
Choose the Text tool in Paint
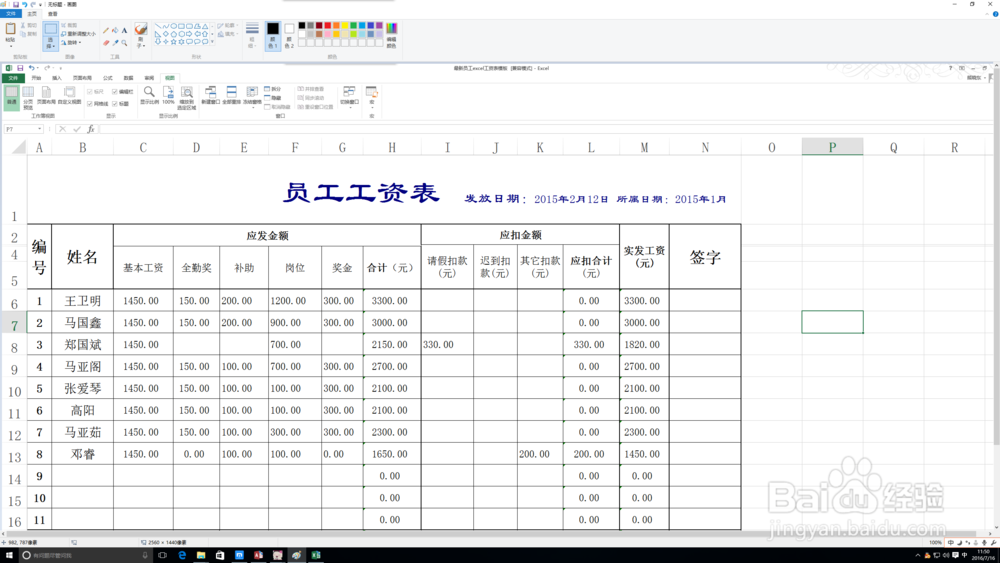coord(124,31)
